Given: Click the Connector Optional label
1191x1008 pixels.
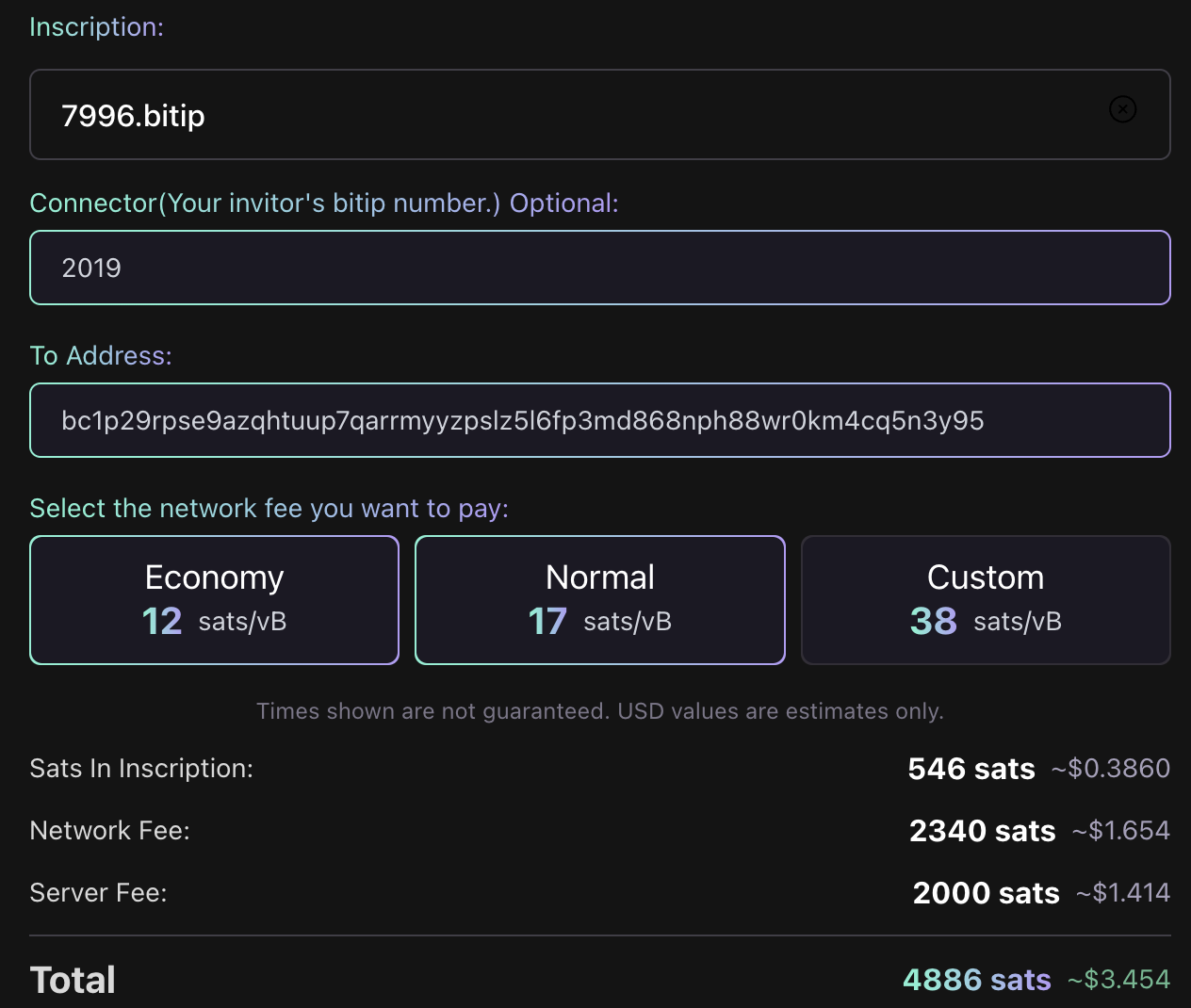Looking at the screenshot, I should [324, 203].
